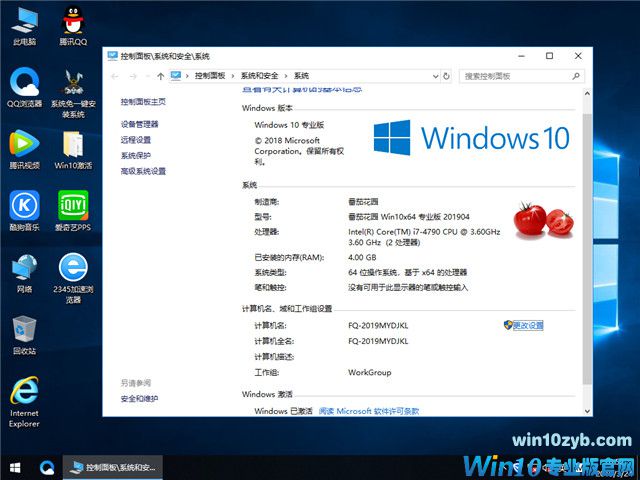Open 设备管理器 from the sidebar

click(140, 124)
